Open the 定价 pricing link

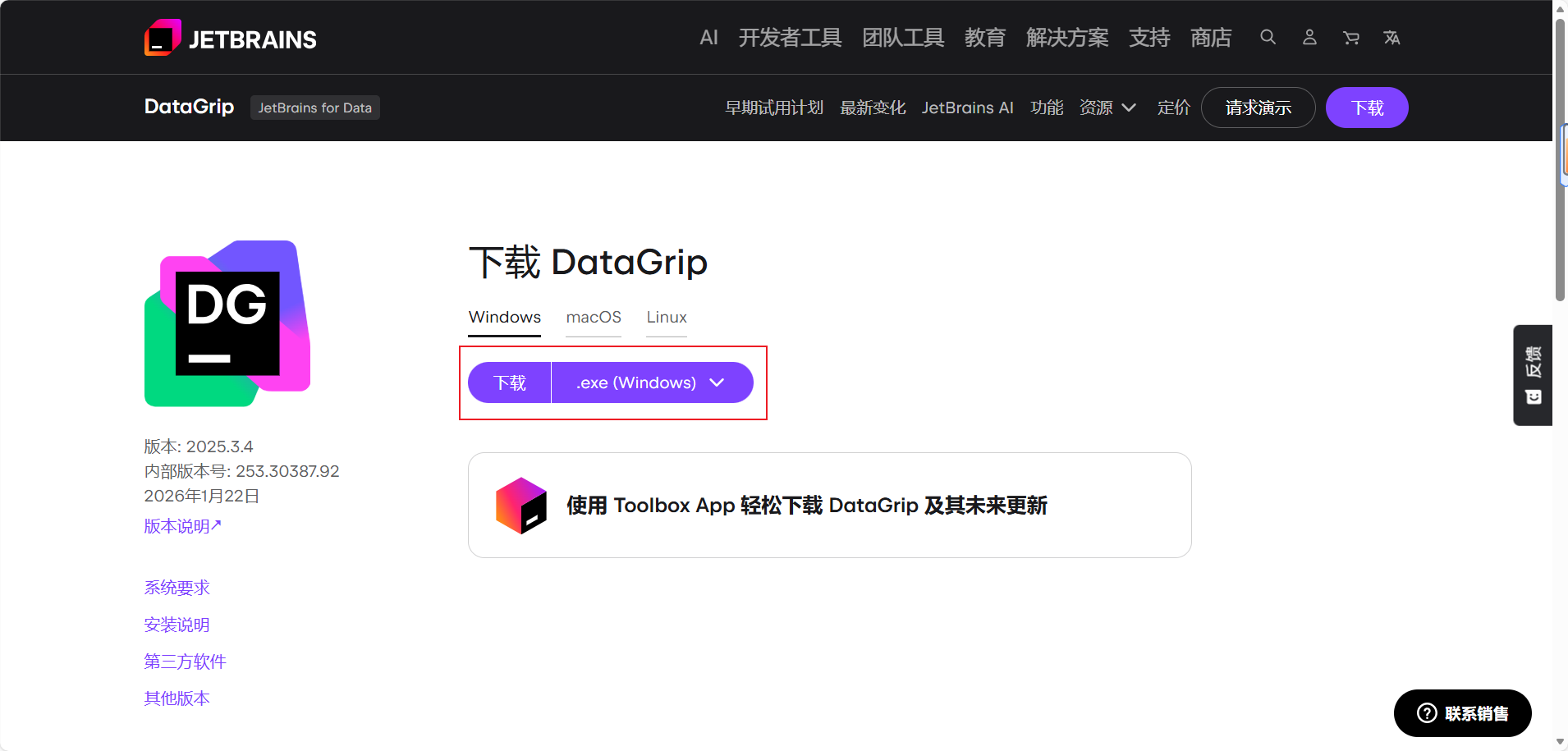click(1174, 108)
